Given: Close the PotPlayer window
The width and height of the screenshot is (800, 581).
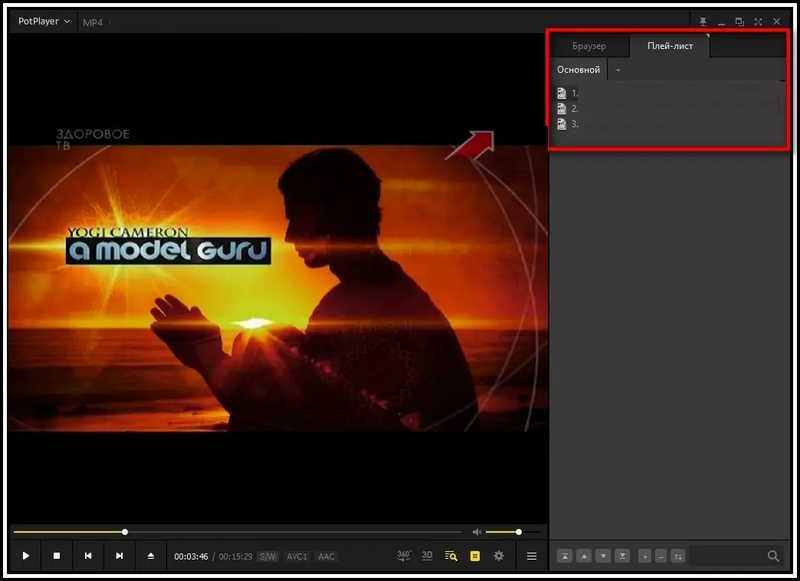Looking at the screenshot, I should 777,21.
